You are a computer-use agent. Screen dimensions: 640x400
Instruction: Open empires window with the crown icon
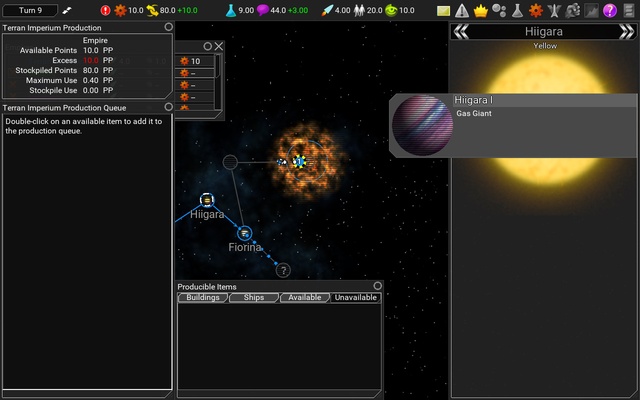pyautogui.click(x=480, y=11)
